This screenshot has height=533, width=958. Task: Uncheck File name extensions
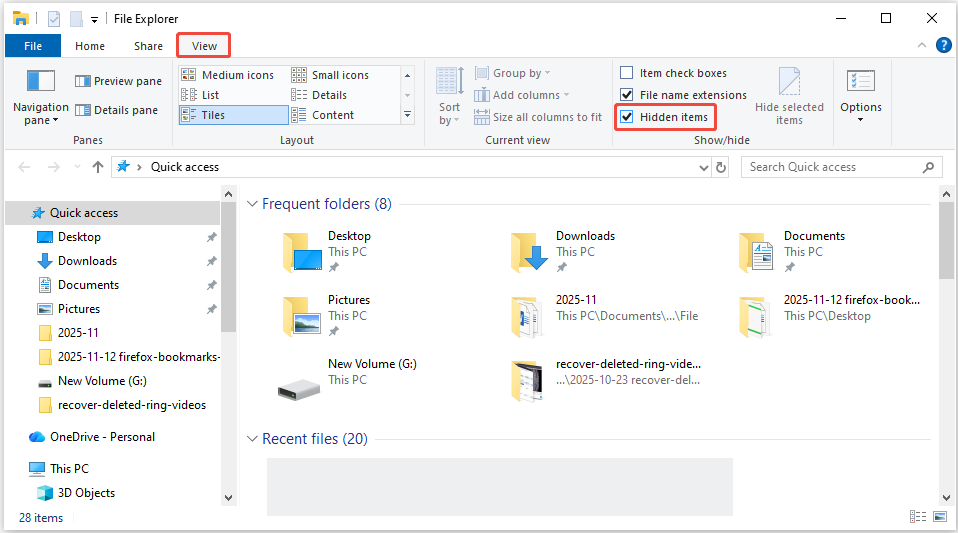626,95
